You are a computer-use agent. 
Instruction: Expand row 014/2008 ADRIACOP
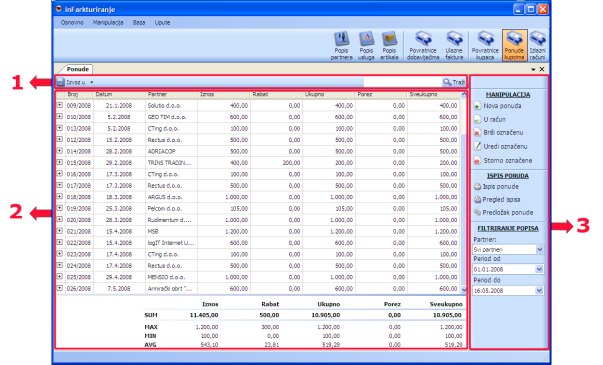coord(60,150)
